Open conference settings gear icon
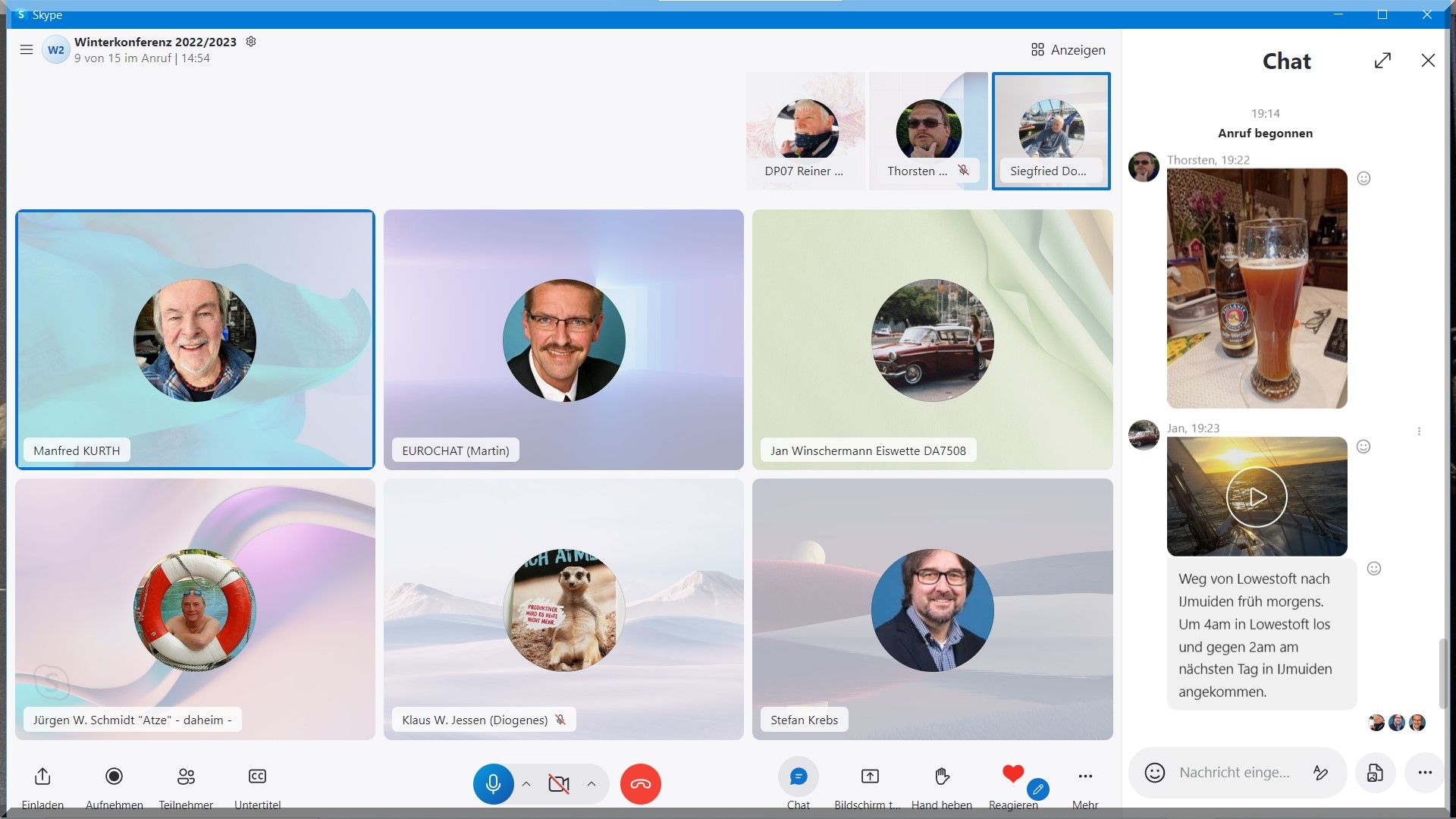 coord(251,42)
